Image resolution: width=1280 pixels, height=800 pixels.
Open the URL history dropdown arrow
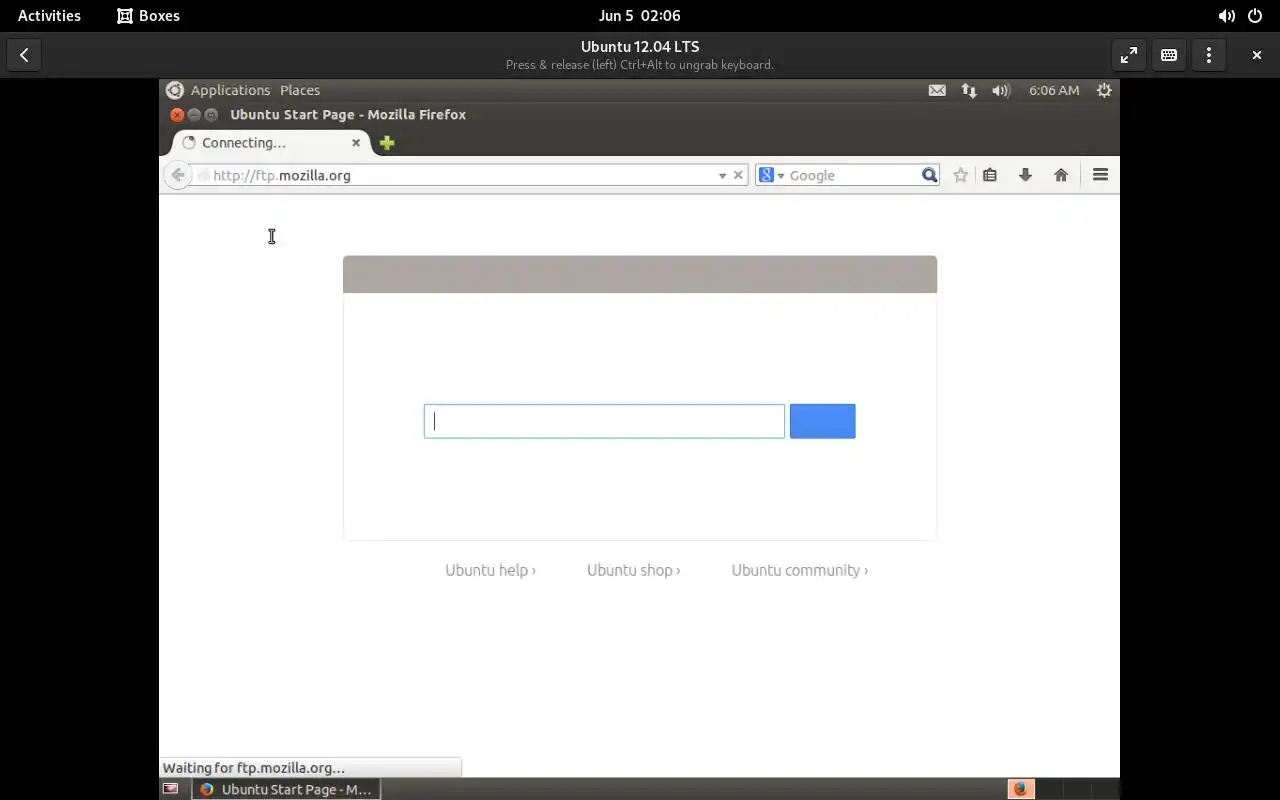click(722, 175)
